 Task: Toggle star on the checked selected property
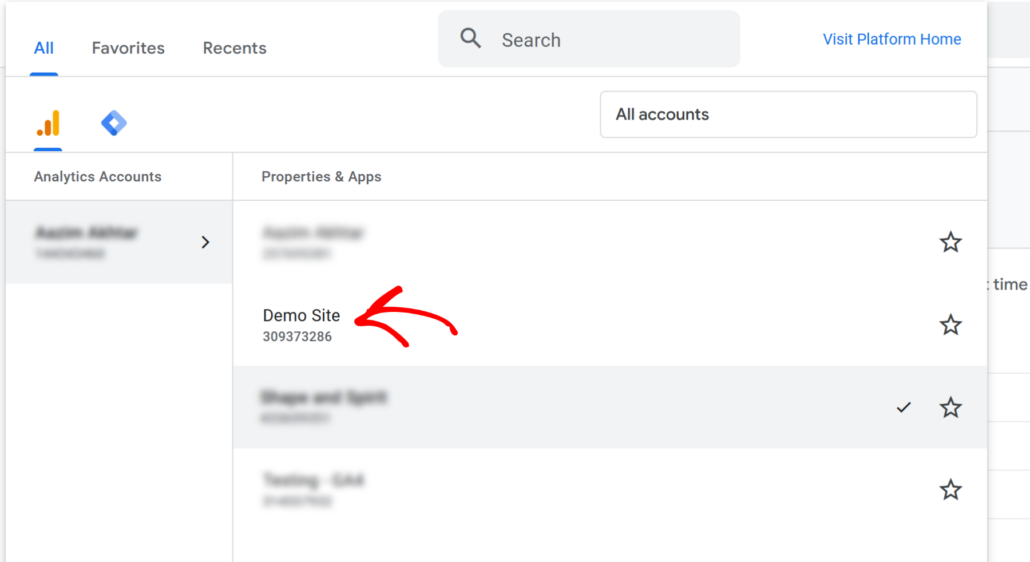[950, 408]
